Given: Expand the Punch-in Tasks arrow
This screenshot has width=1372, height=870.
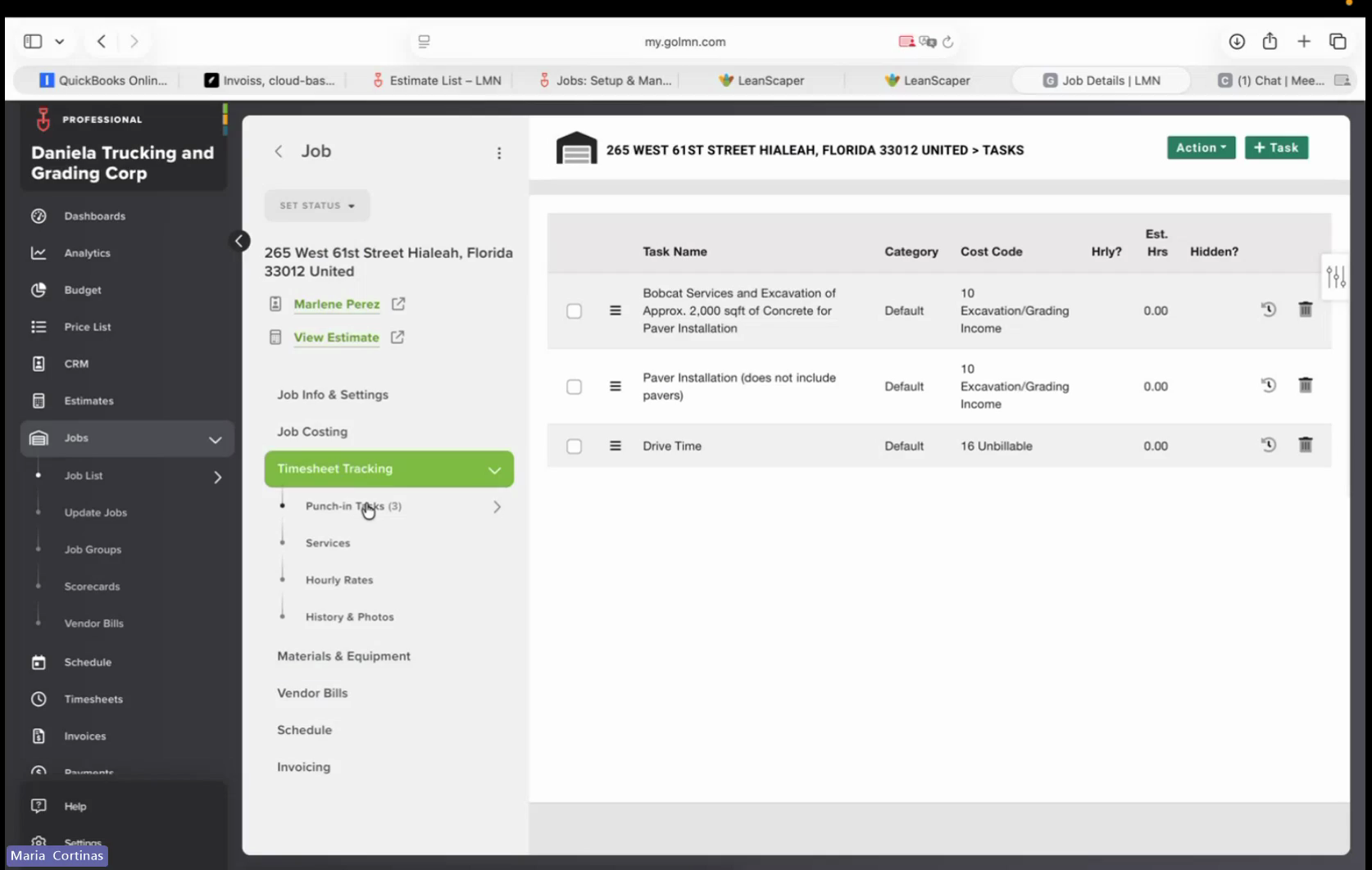Looking at the screenshot, I should click(497, 507).
